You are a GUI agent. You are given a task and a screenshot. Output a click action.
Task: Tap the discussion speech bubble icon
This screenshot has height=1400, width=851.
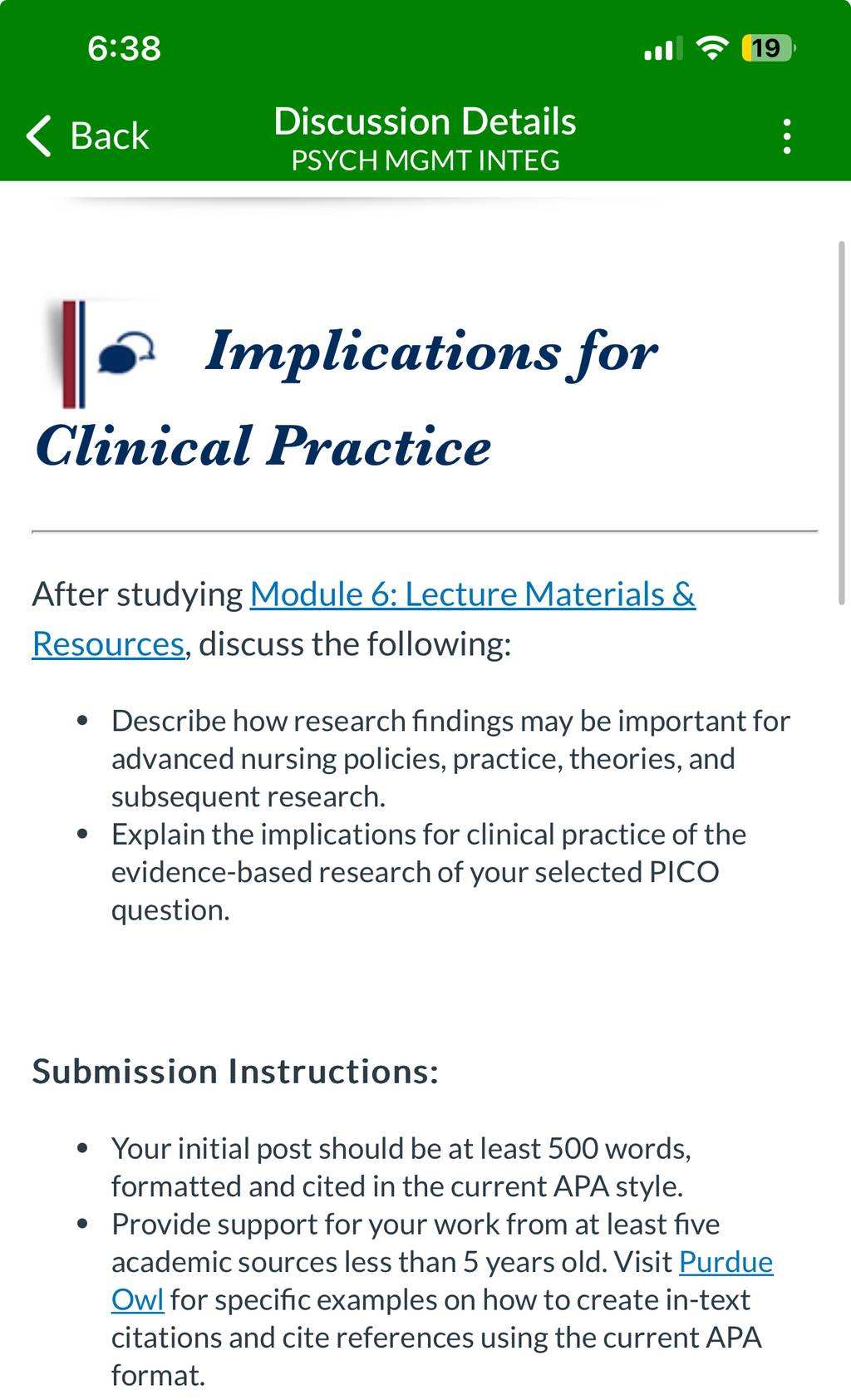pos(127,352)
